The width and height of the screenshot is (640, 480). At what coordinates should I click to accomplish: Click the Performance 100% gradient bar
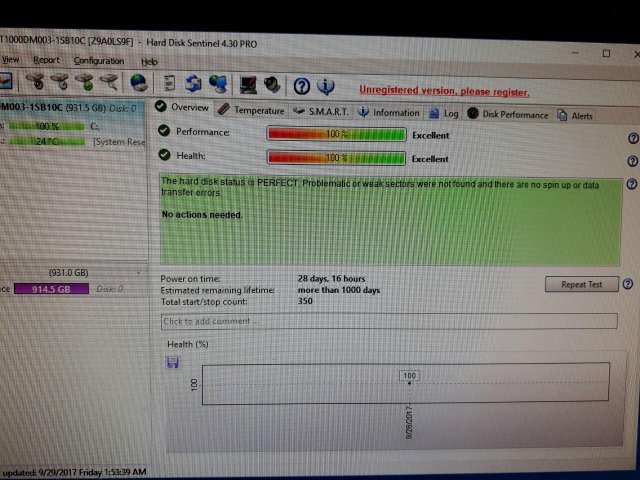point(336,134)
